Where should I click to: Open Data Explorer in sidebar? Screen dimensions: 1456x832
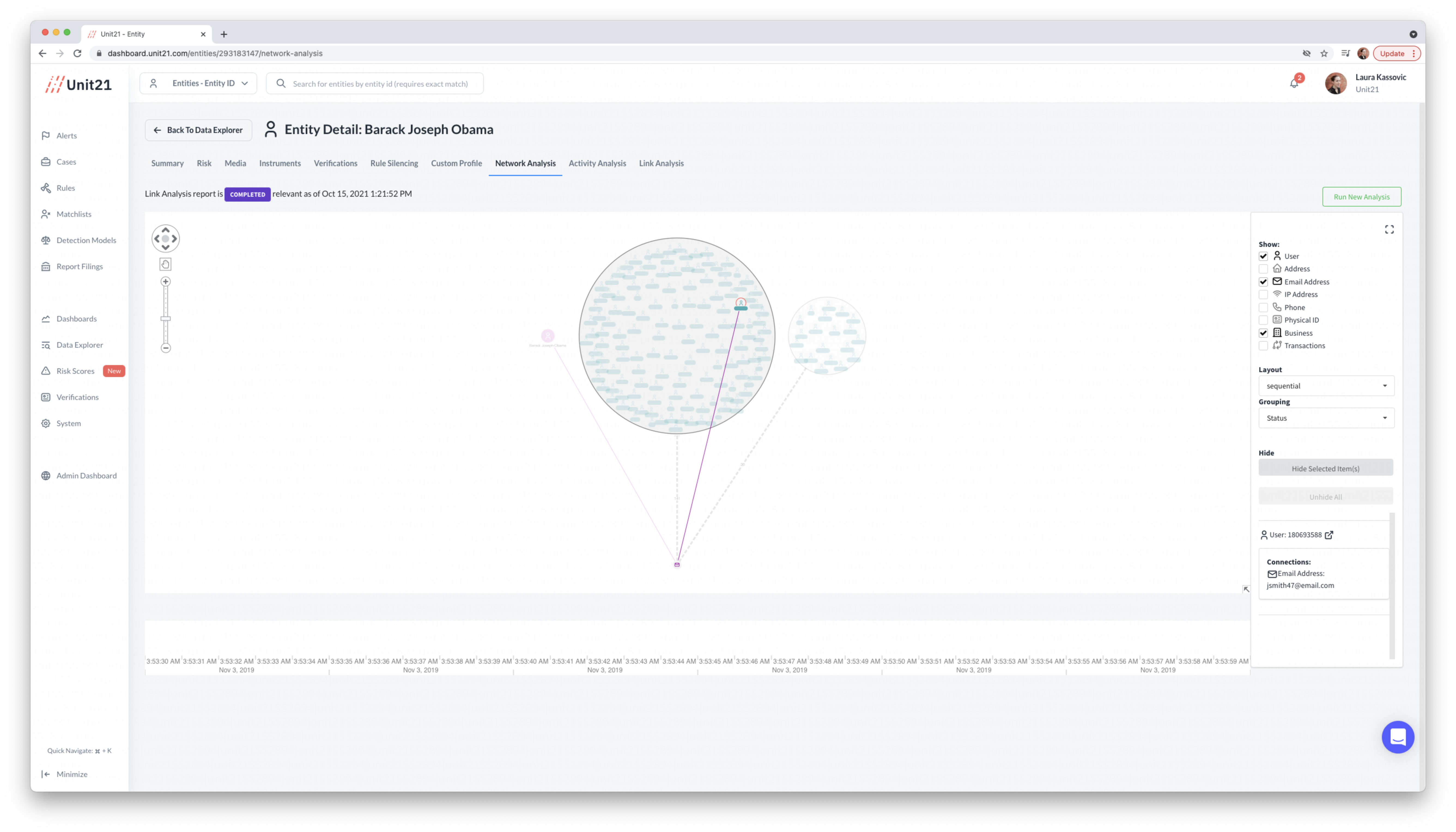[x=80, y=345]
